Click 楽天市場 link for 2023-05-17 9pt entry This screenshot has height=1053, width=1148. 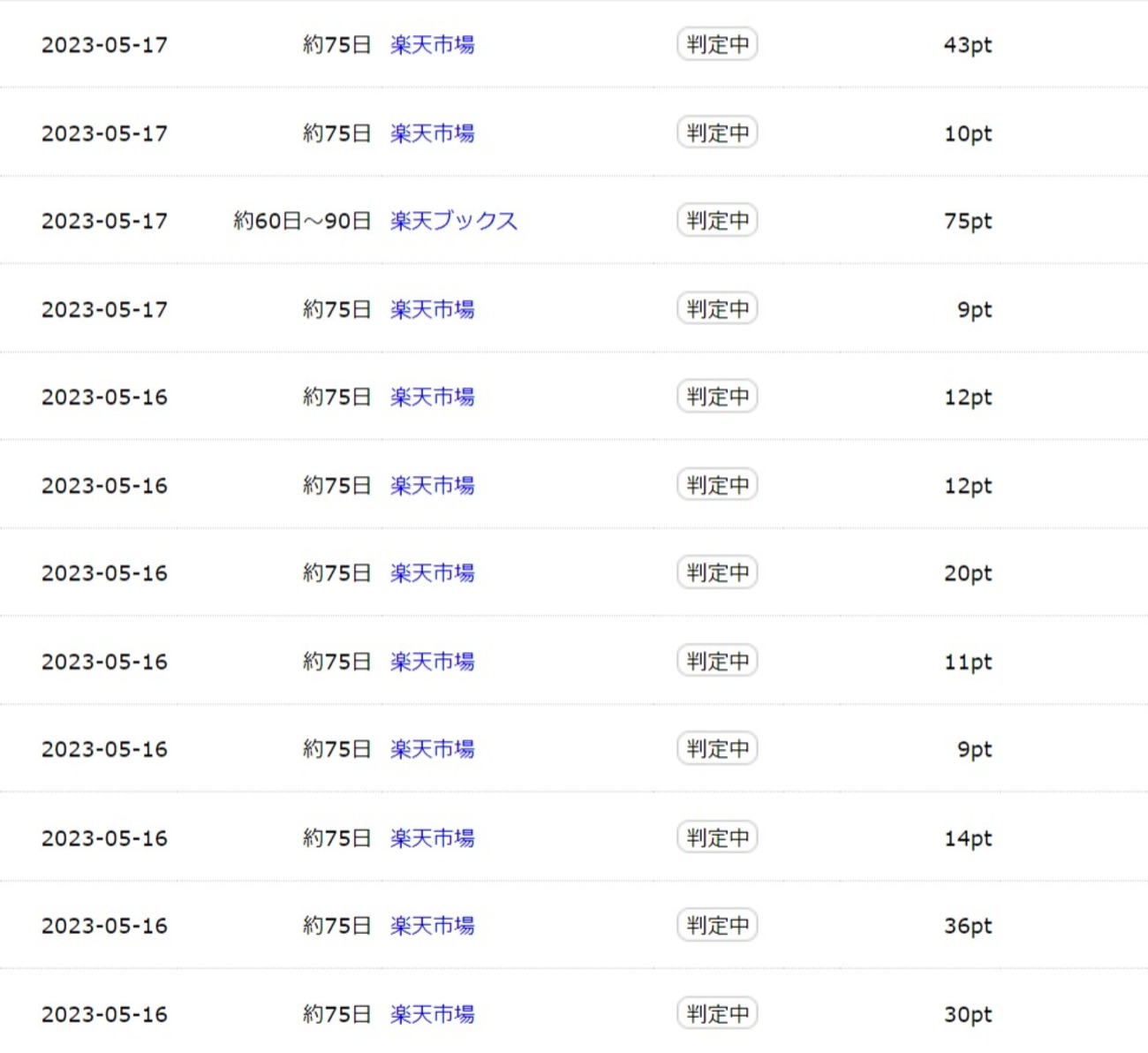point(432,309)
